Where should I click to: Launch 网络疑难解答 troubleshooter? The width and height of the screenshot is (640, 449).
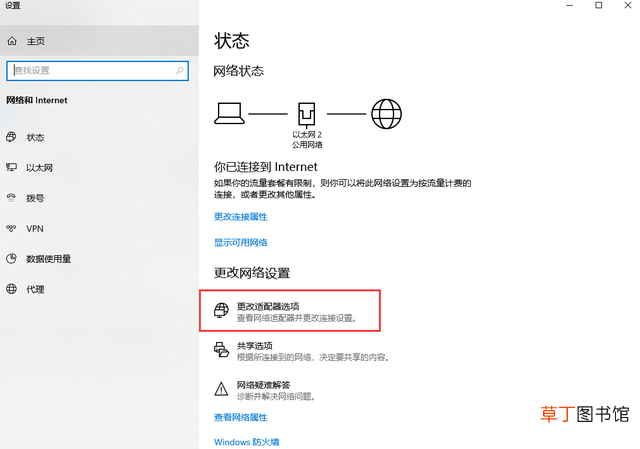point(264,385)
